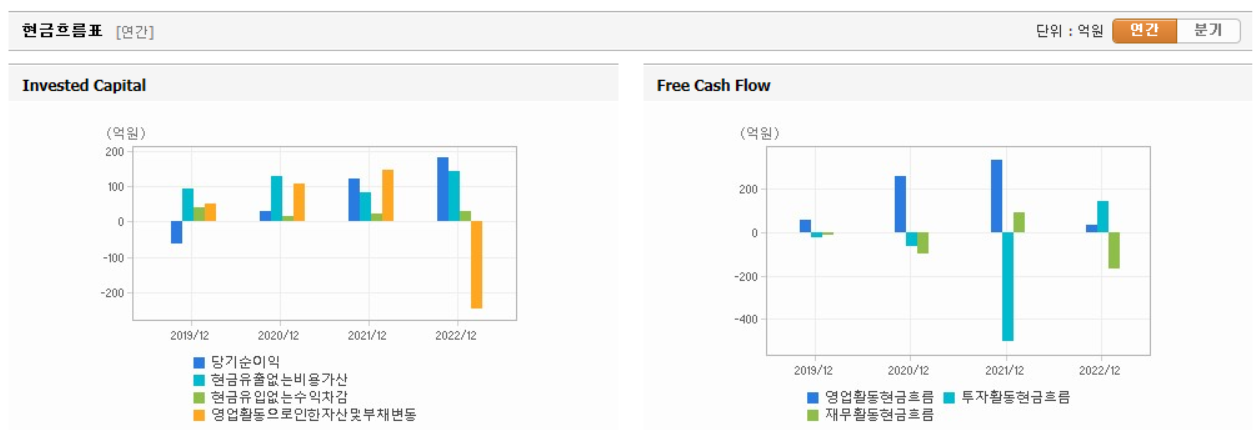1258x430 pixels.
Task: Click the -400 y-axis value in Free Cash Flow
Action: (x=746, y=320)
